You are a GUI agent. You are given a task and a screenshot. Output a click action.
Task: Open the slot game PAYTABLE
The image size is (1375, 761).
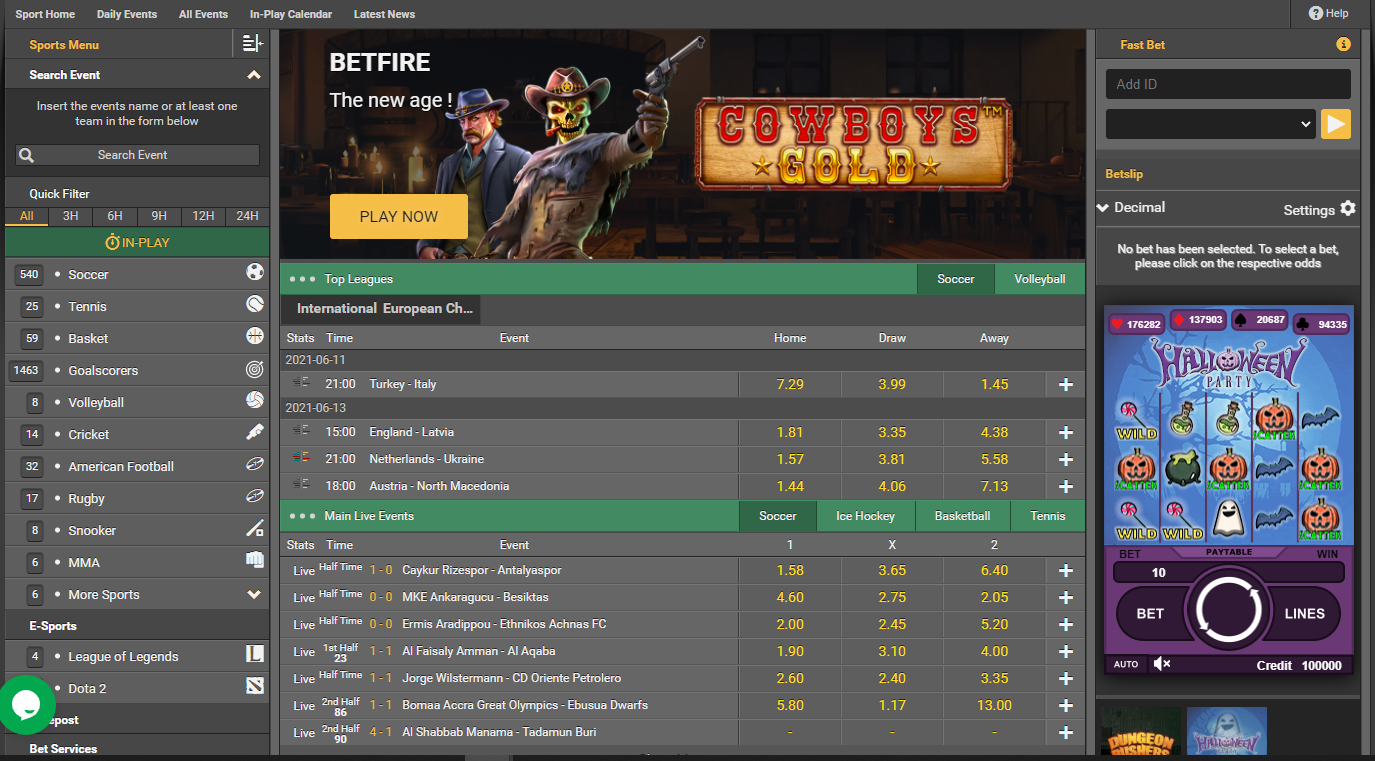[x=1228, y=552]
